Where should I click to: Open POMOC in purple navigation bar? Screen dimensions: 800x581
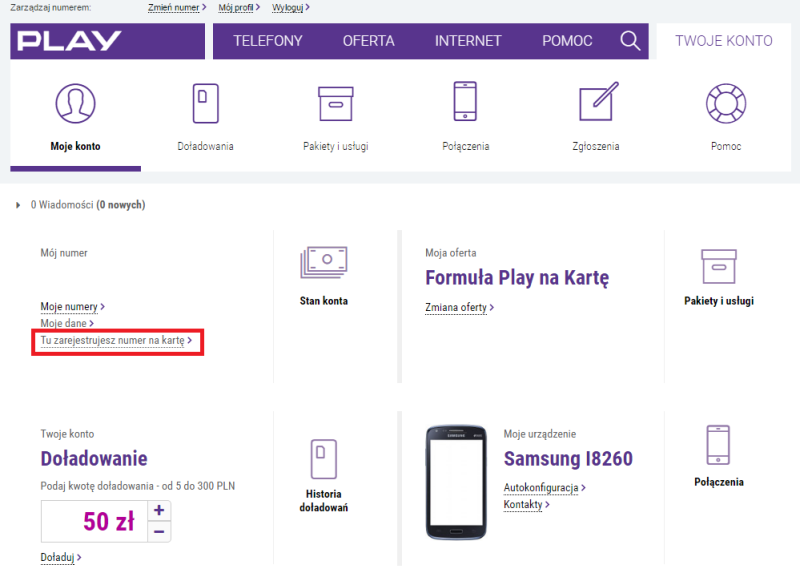click(567, 41)
